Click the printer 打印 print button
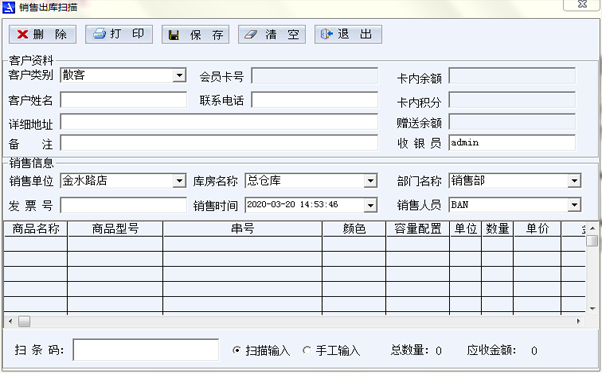 point(119,35)
